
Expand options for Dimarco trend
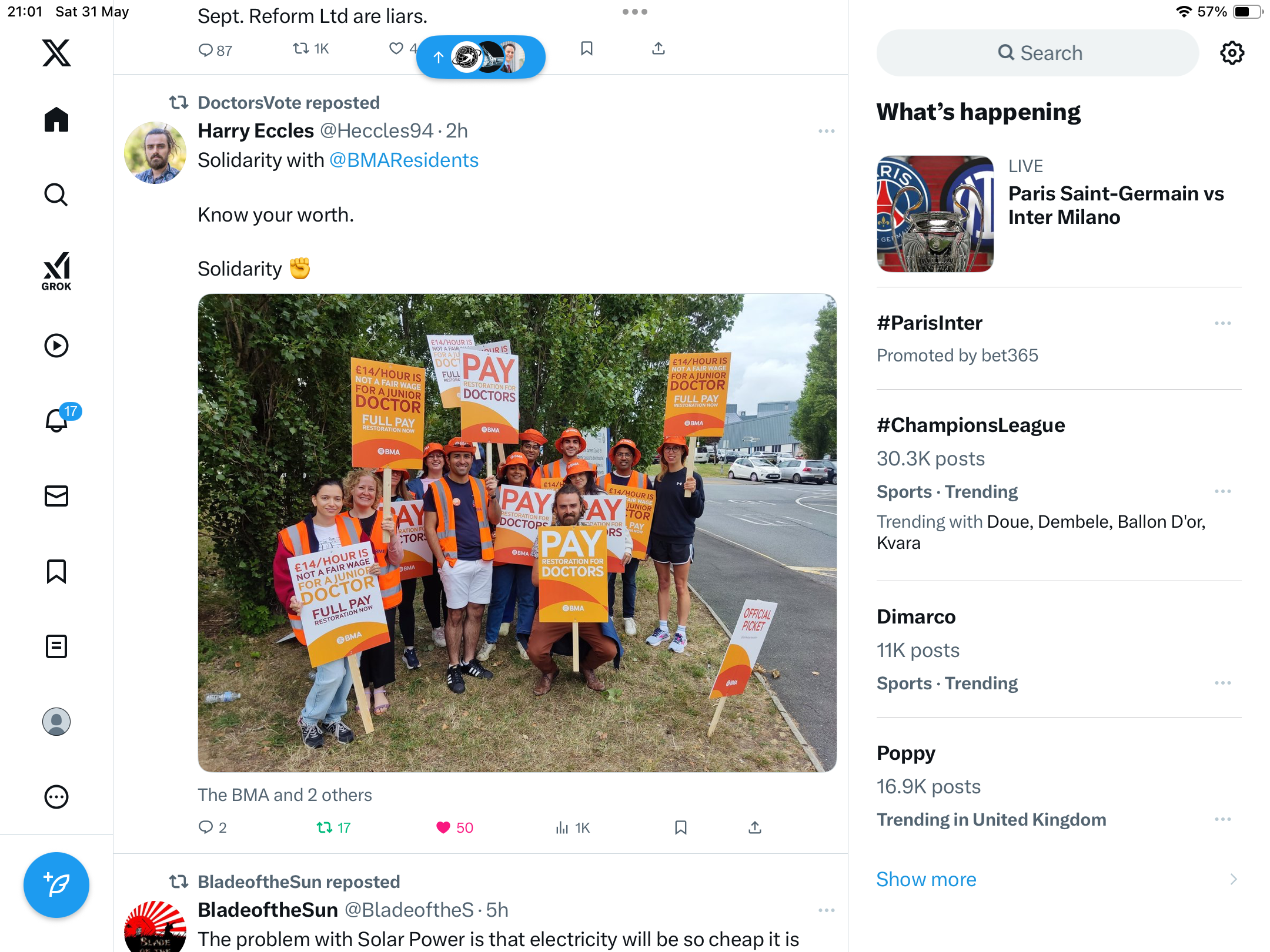(1223, 683)
